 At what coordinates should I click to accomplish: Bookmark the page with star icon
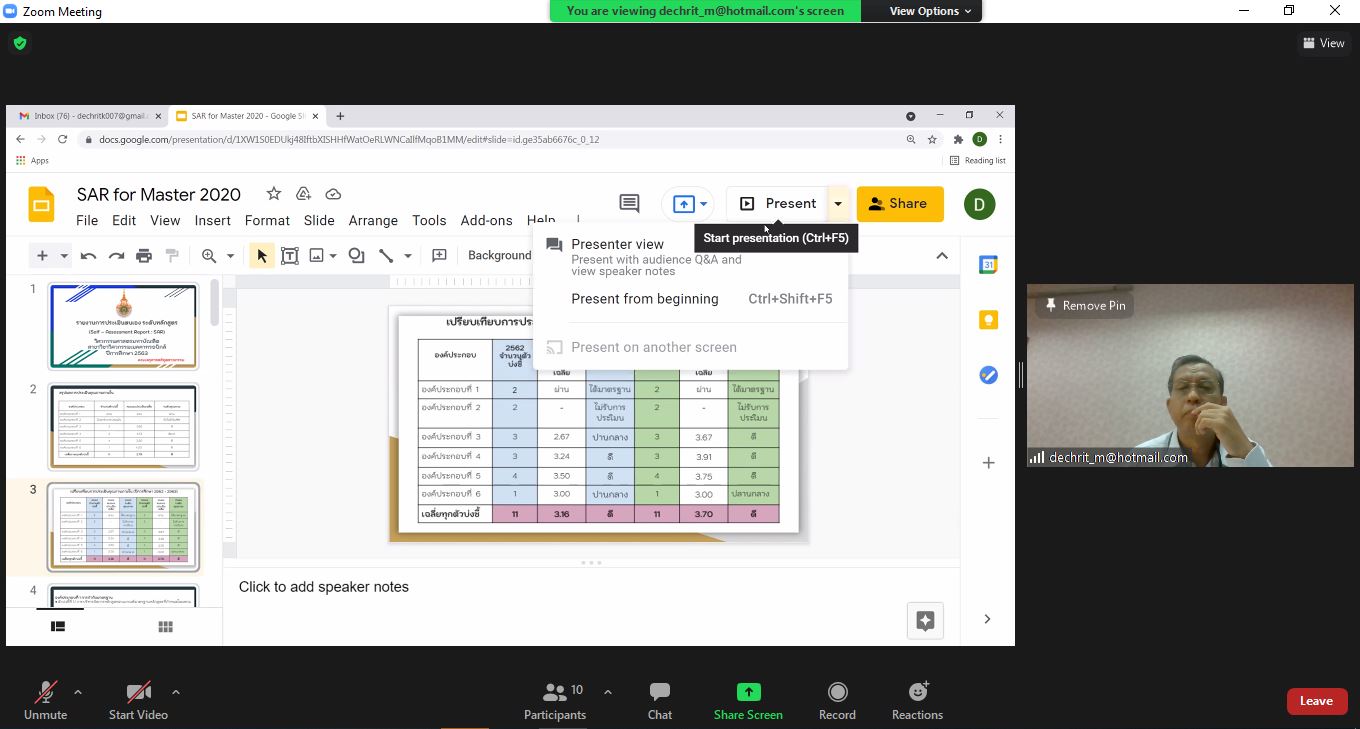(x=932, y=139)
